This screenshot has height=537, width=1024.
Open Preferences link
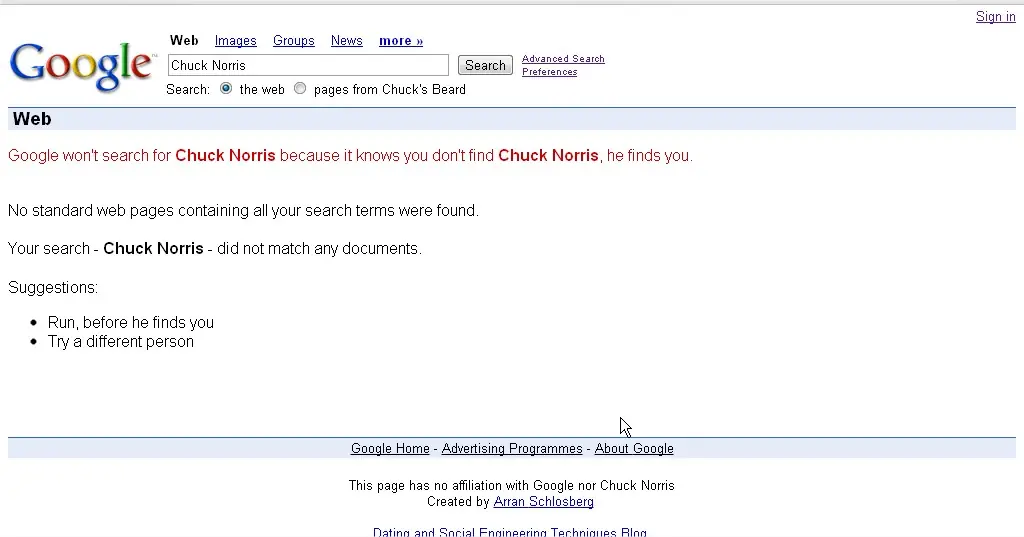[549, 72]
